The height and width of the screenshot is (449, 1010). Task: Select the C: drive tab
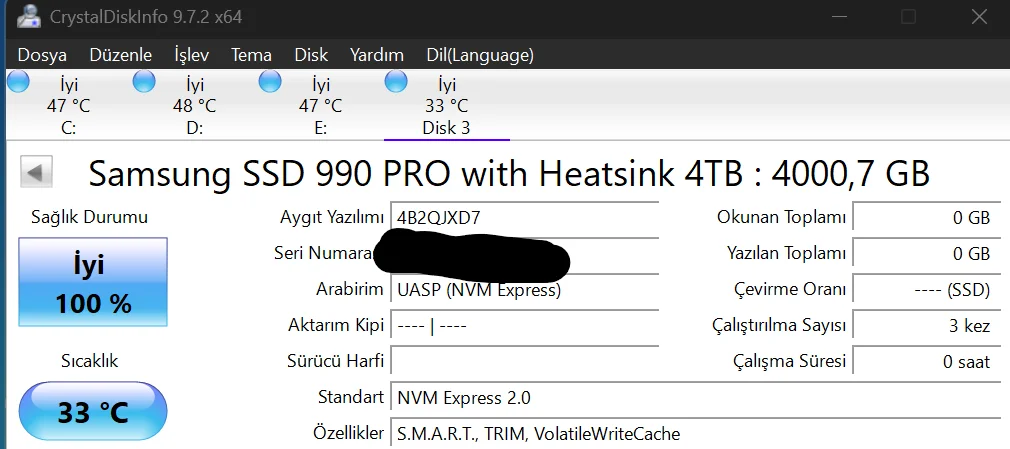point(68,106)
